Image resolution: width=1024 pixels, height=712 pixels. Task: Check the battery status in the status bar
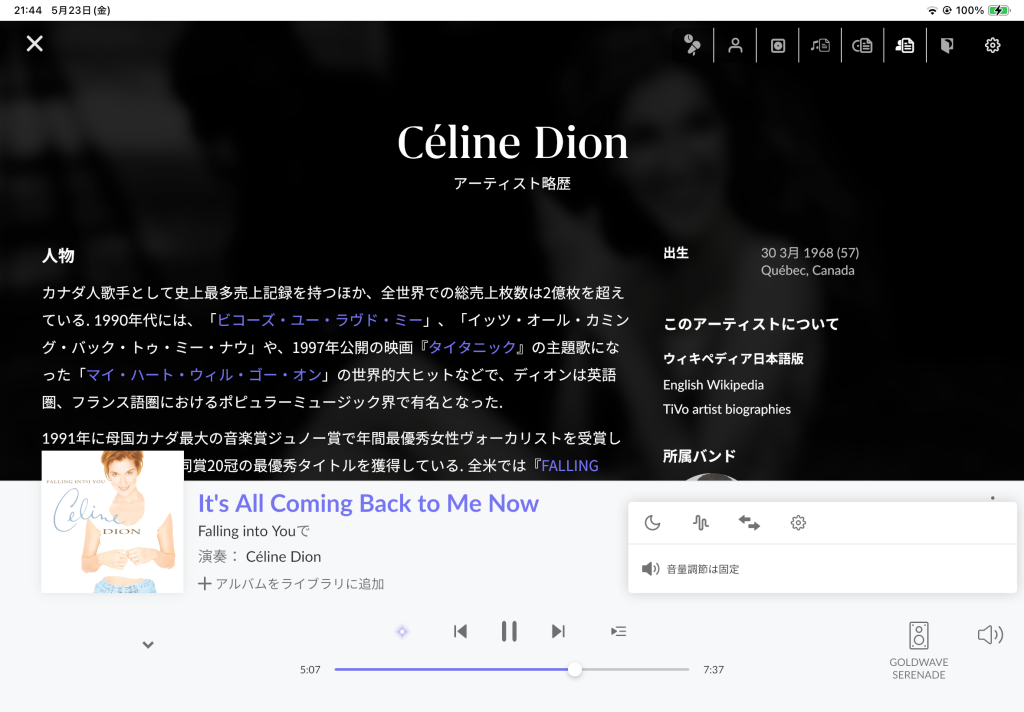pos(999,10)
